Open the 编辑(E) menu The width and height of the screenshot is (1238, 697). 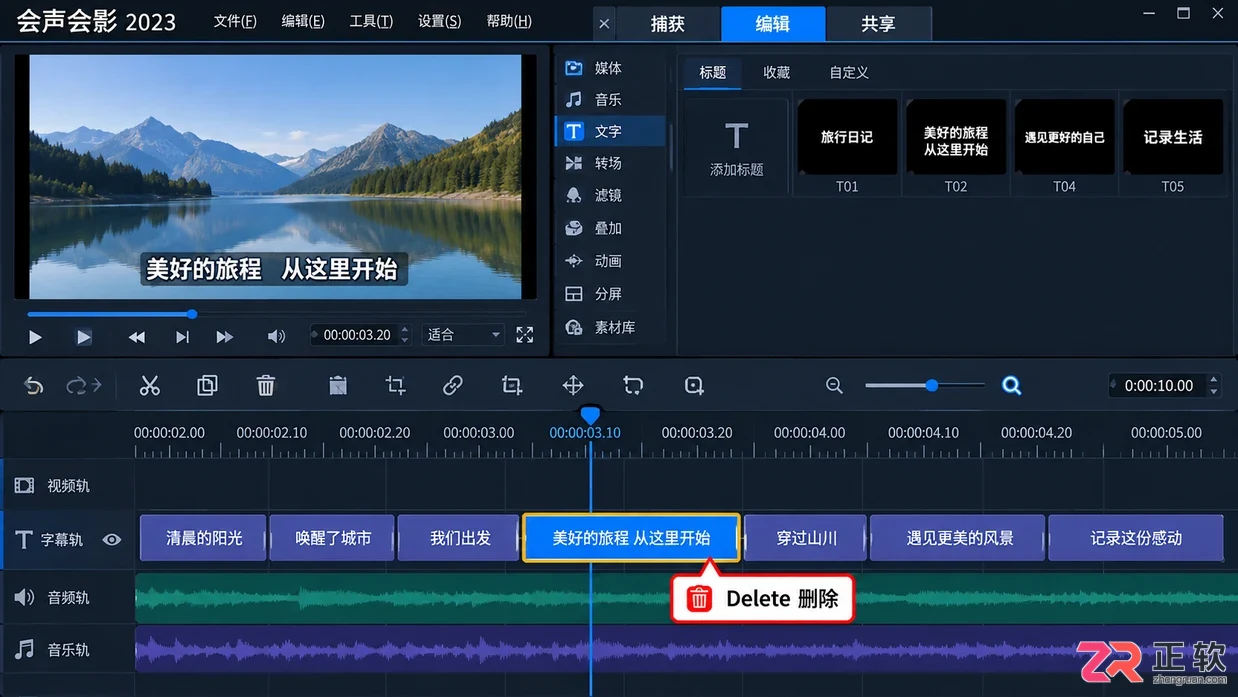303,21
